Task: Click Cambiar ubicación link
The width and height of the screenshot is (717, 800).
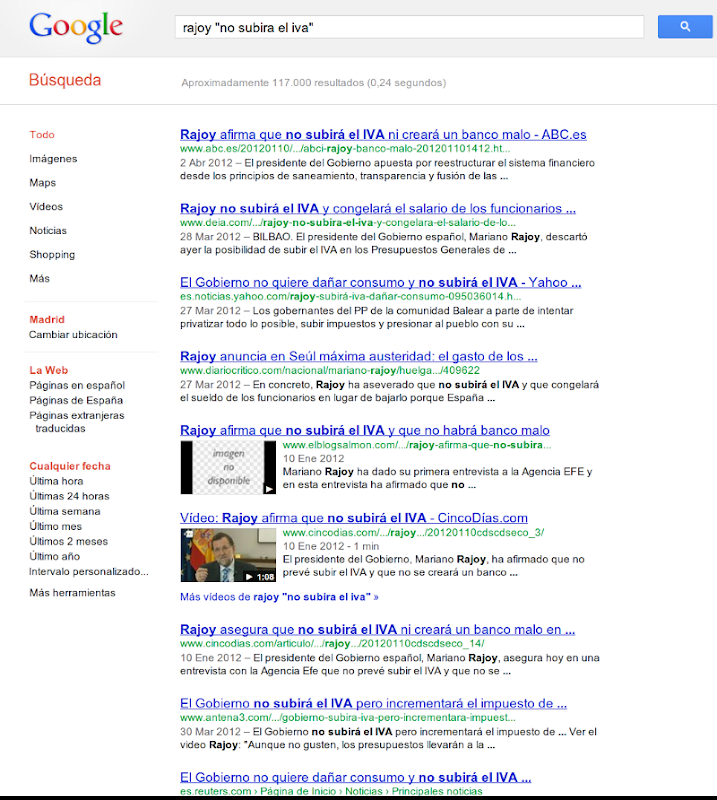Action: (x=73, y=335)
